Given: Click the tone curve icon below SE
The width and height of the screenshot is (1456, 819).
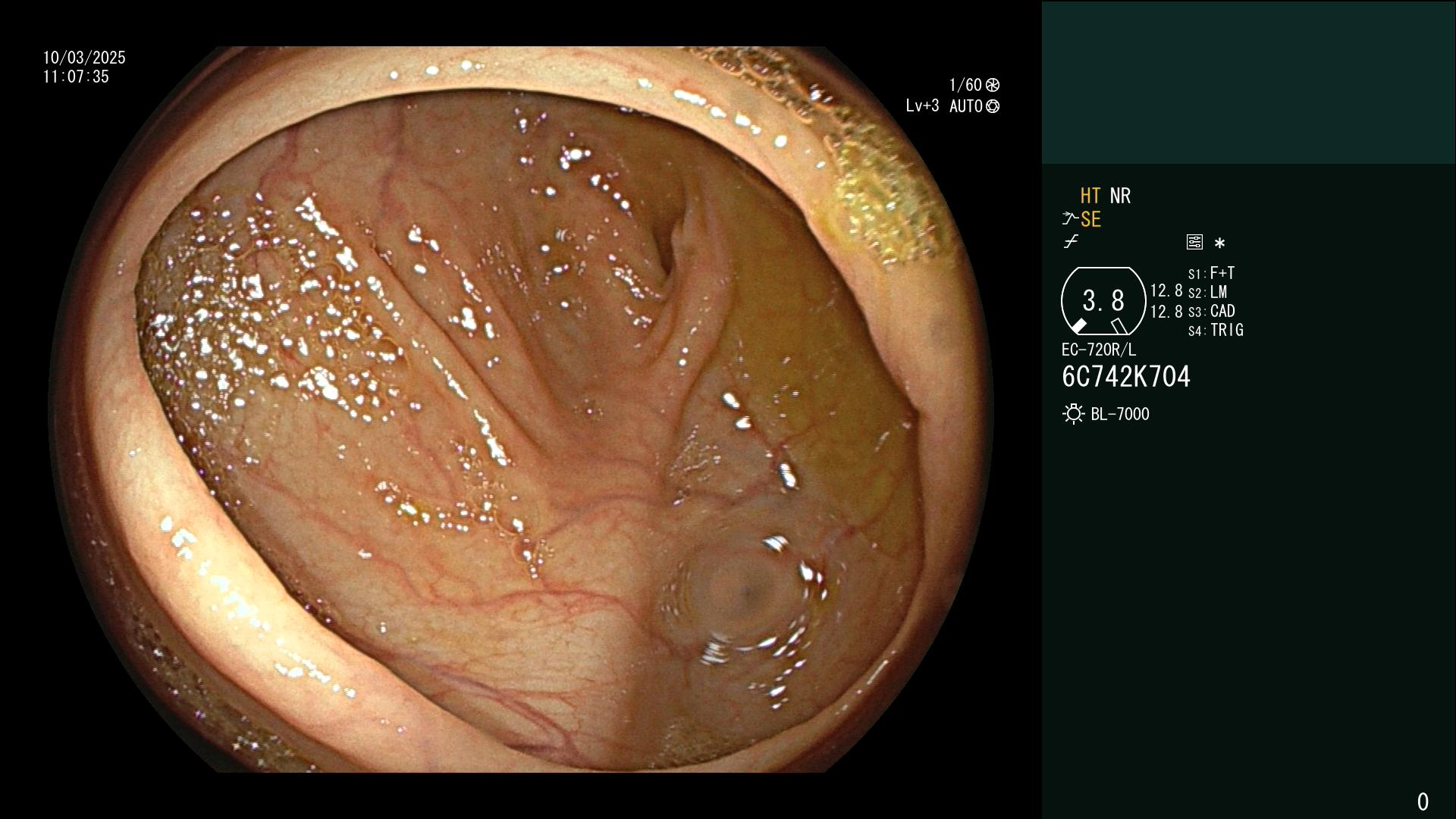Looking at the screenshot, I should point(1071,242).
